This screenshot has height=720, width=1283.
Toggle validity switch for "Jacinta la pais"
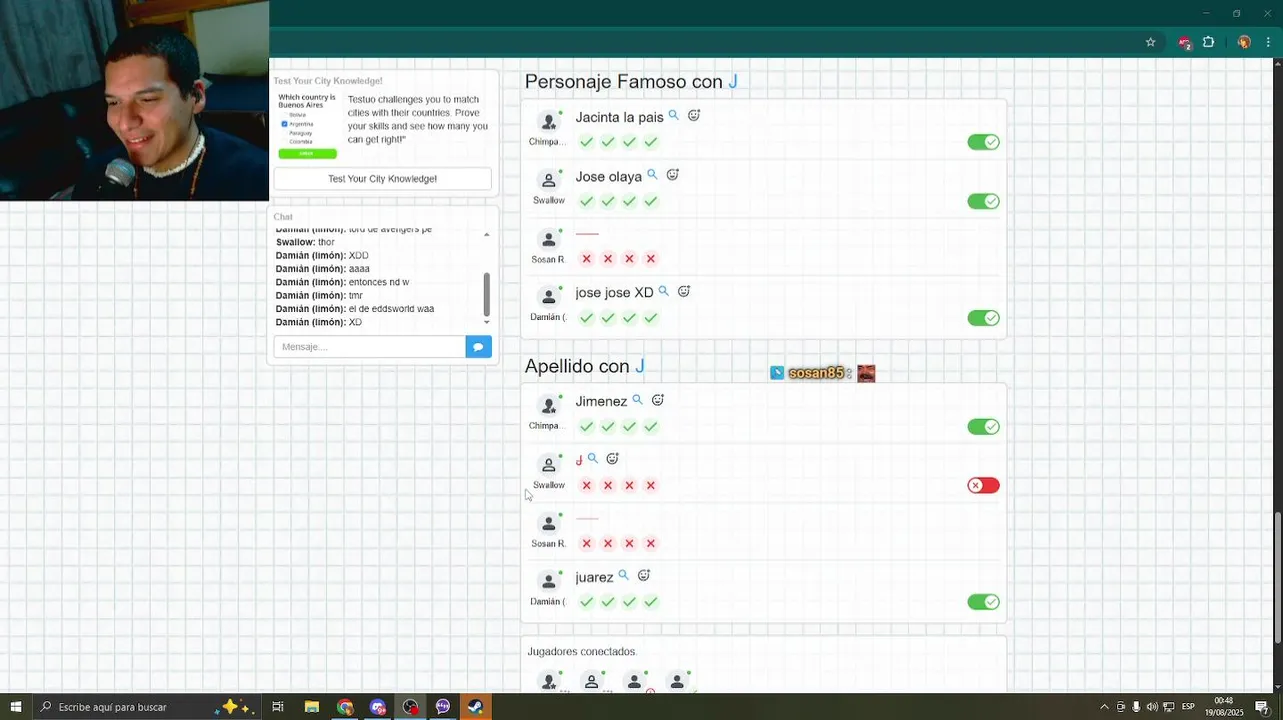pyautogui.click(x=983, y=142)
